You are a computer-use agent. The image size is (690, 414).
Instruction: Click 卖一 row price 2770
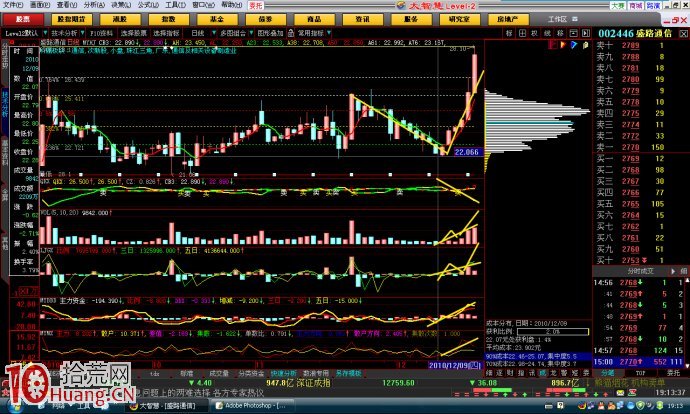coord(630,147)
